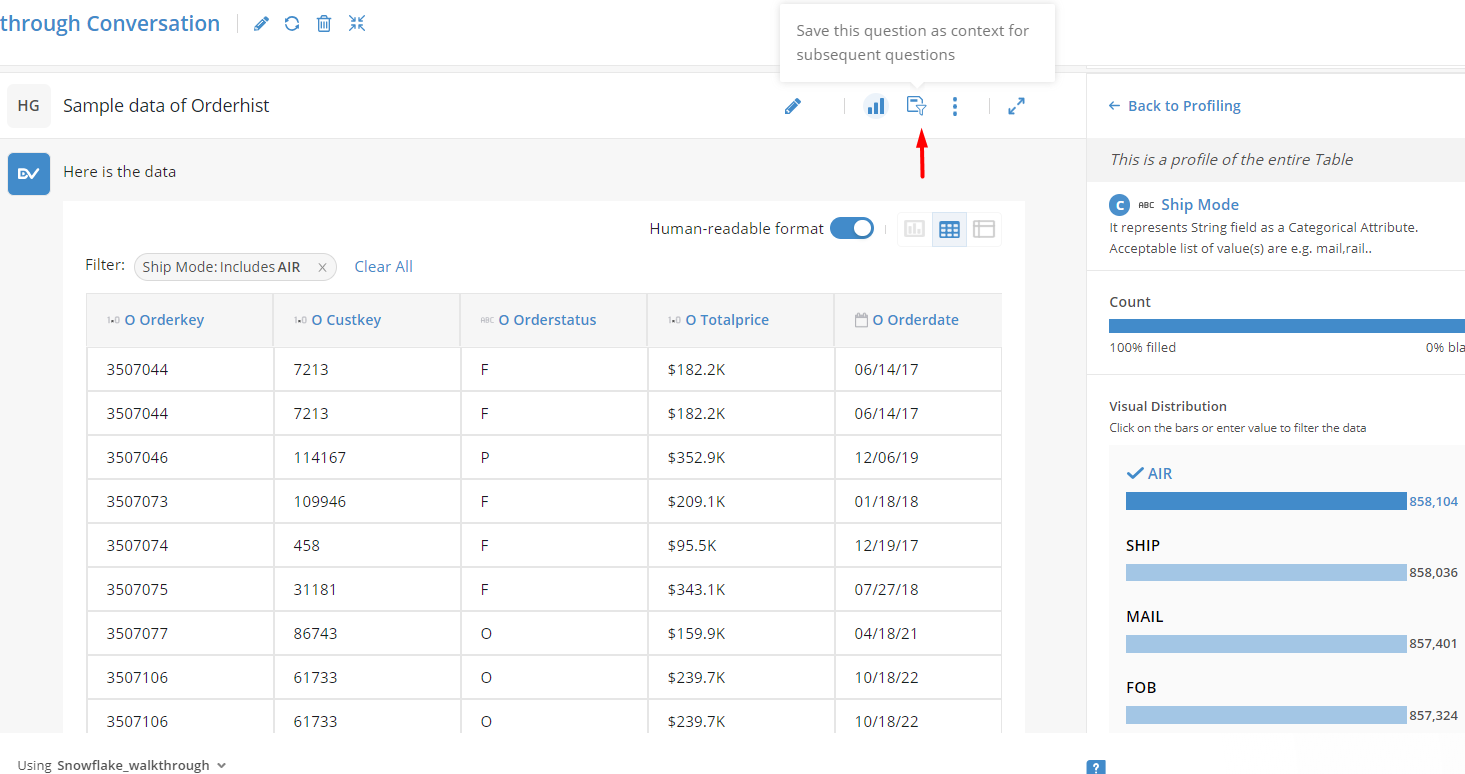Refresh the conversation with the reload icon
Image resolution: width=1465 pixels, height=774 pixels.
[292, 24]
